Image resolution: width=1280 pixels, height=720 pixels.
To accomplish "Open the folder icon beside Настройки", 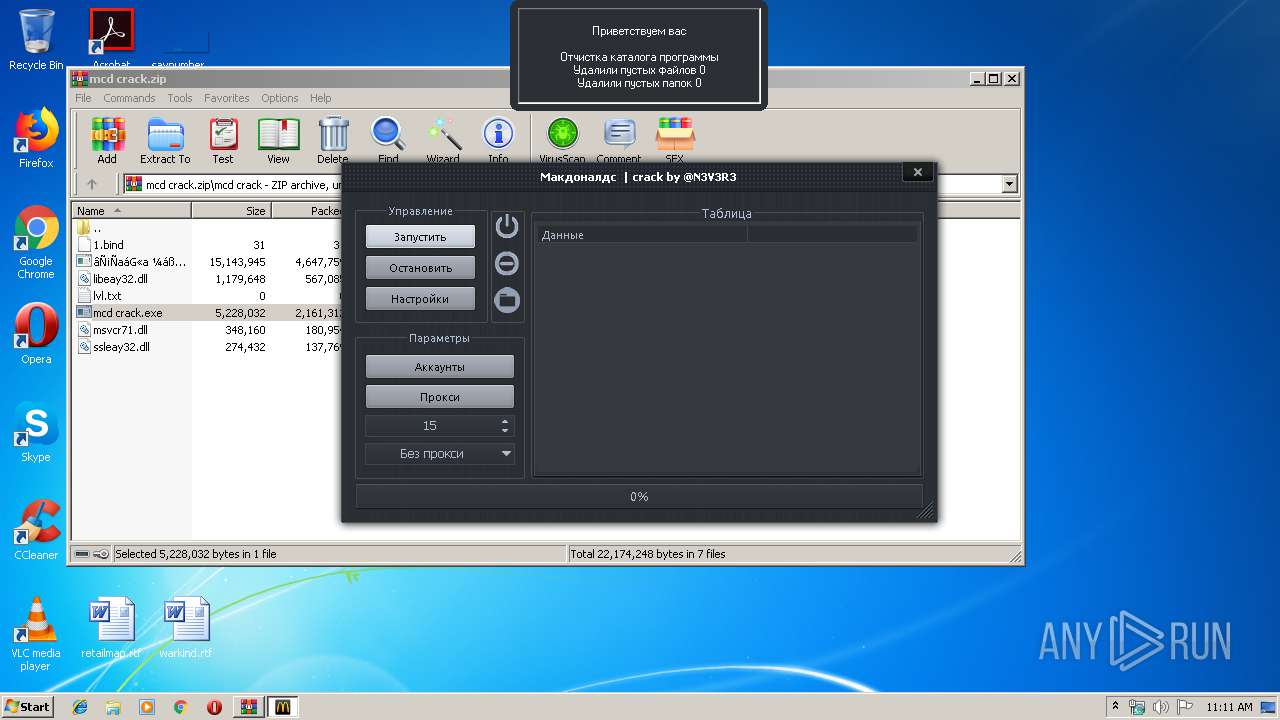I will coord(507,299).
